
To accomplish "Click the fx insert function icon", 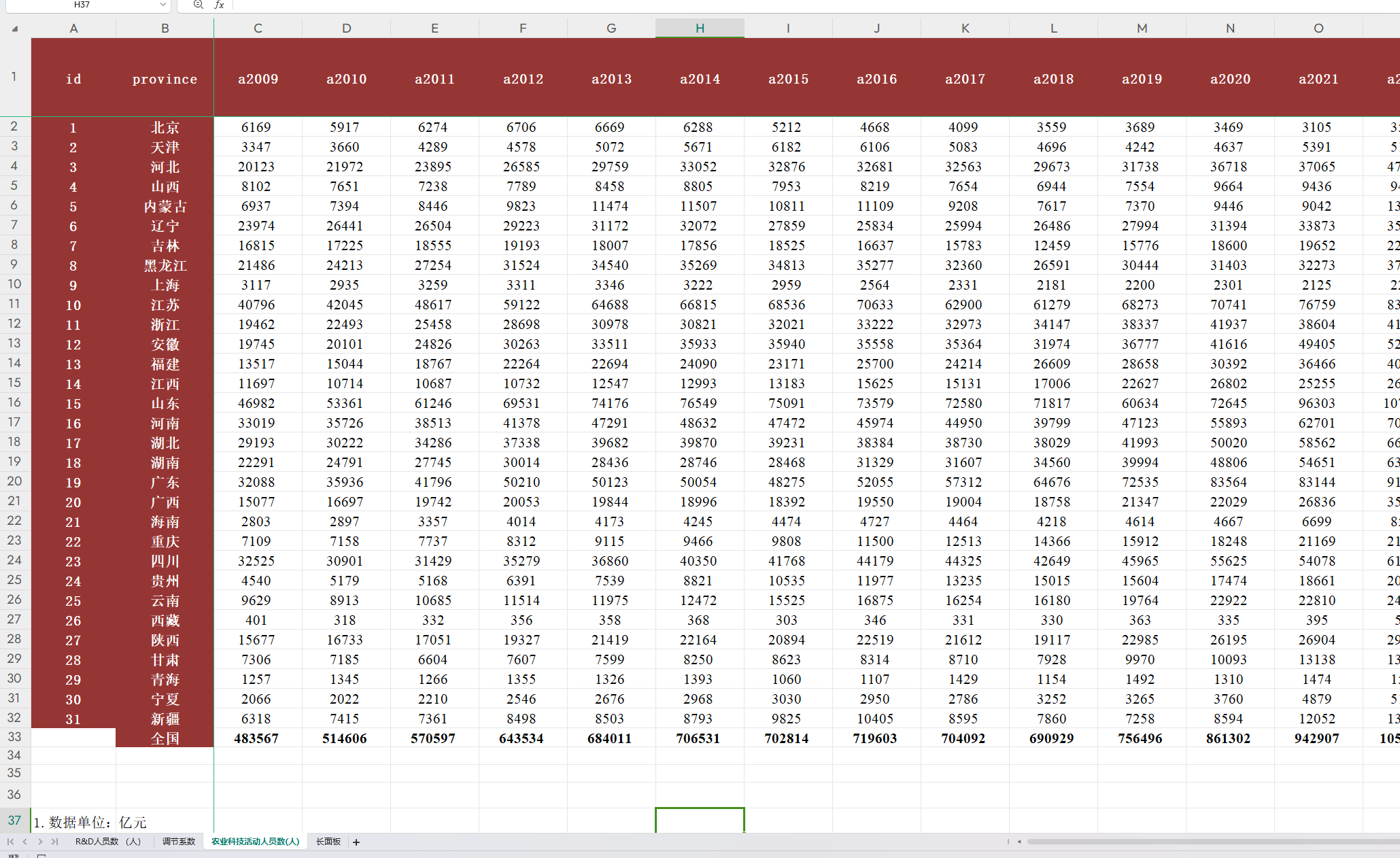I will tap(219, 5).
